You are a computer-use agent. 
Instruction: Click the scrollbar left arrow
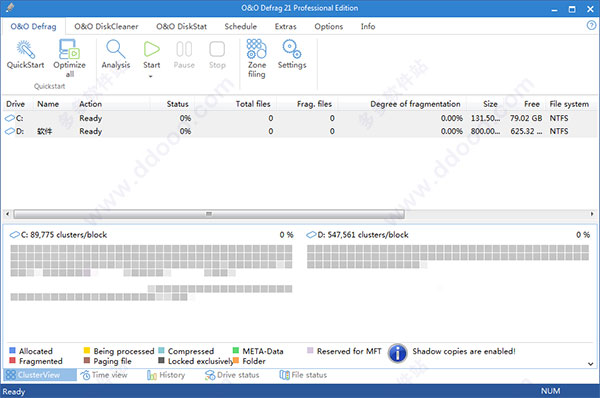7,214
